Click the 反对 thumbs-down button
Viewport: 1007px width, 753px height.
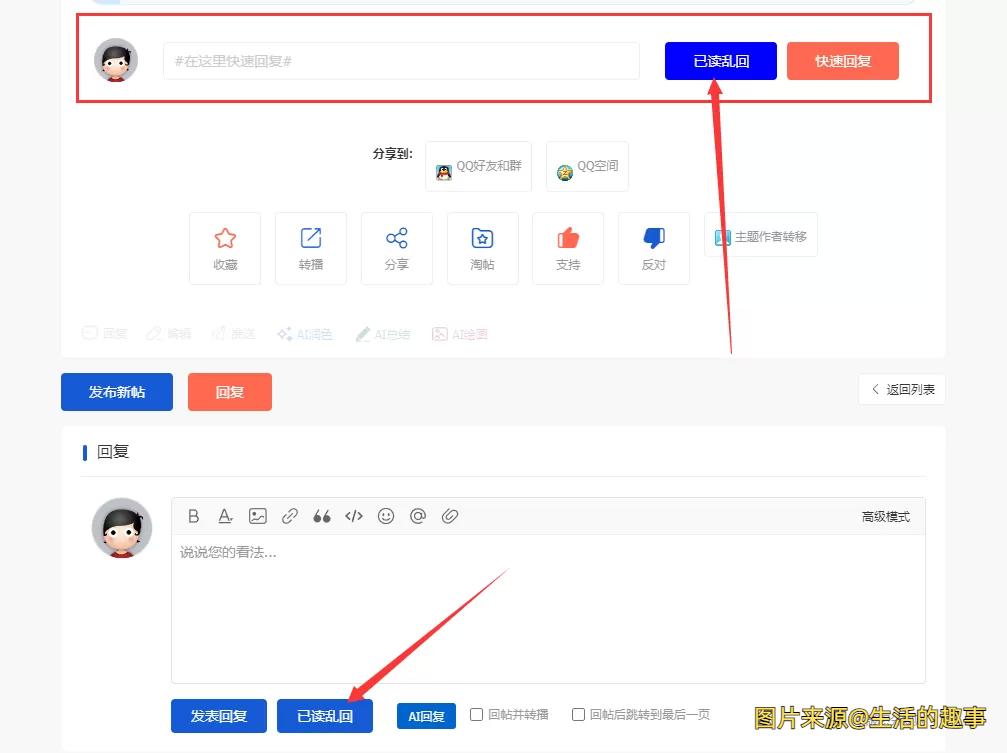pyautogui.click(x=654, y=248)
